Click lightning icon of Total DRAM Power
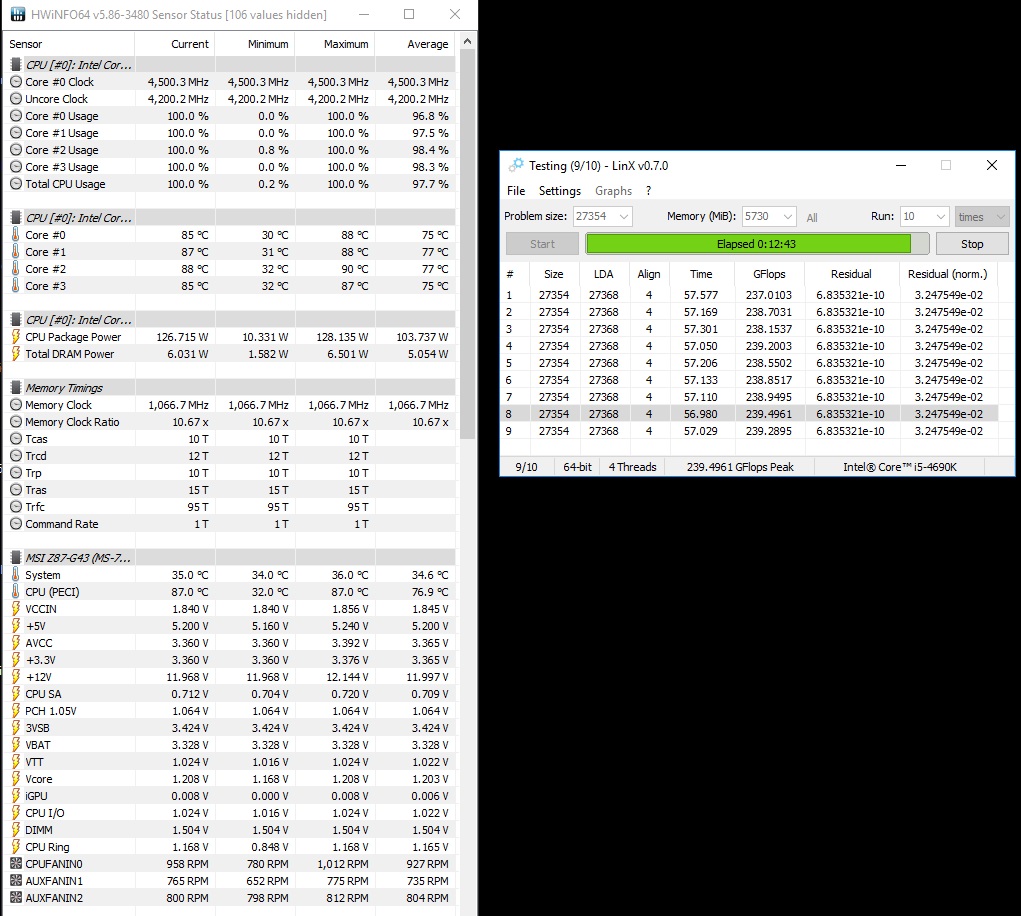Image resolution: width=1021 pixels, height=916 pixels. pos(16,354)
